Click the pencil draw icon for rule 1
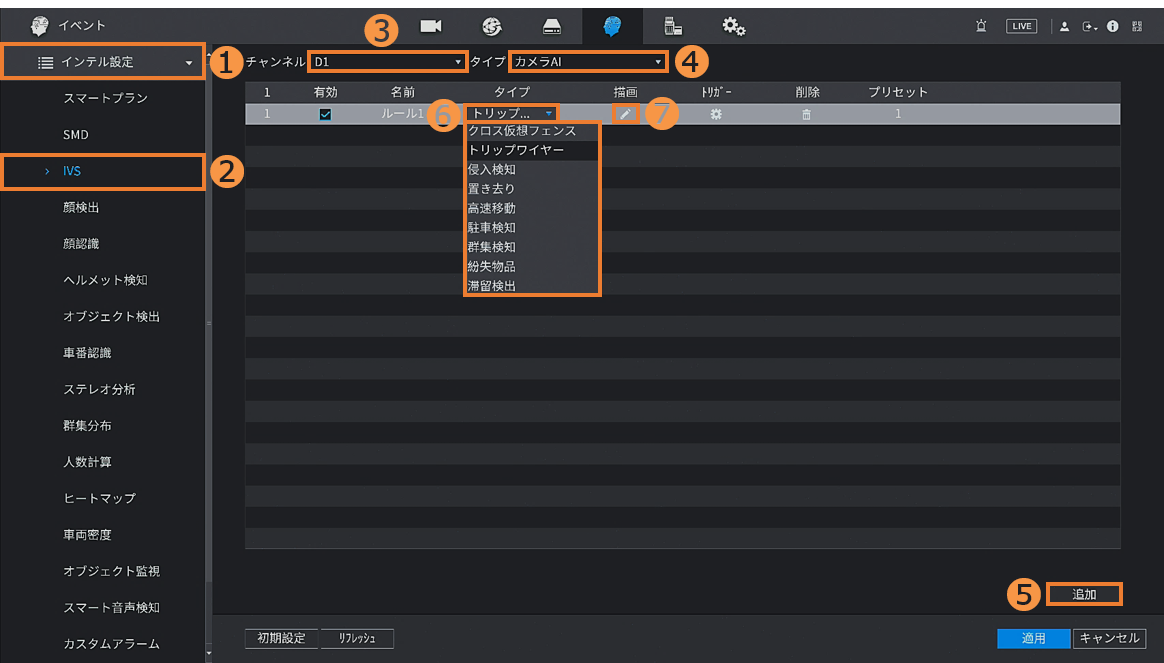This screenshot has height=663, width=1164. [x=625, y=114]
